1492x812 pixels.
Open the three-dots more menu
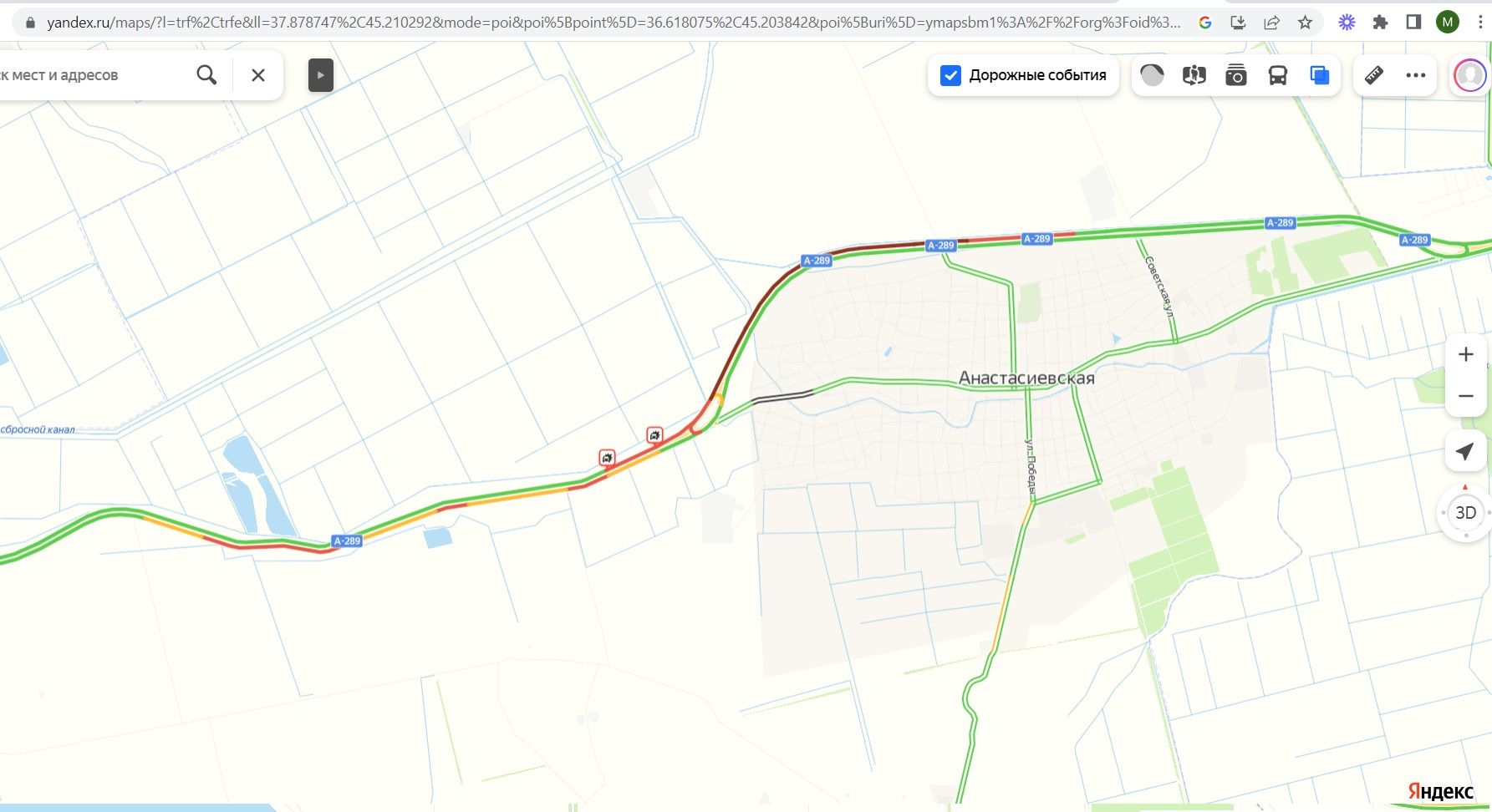1416,75
